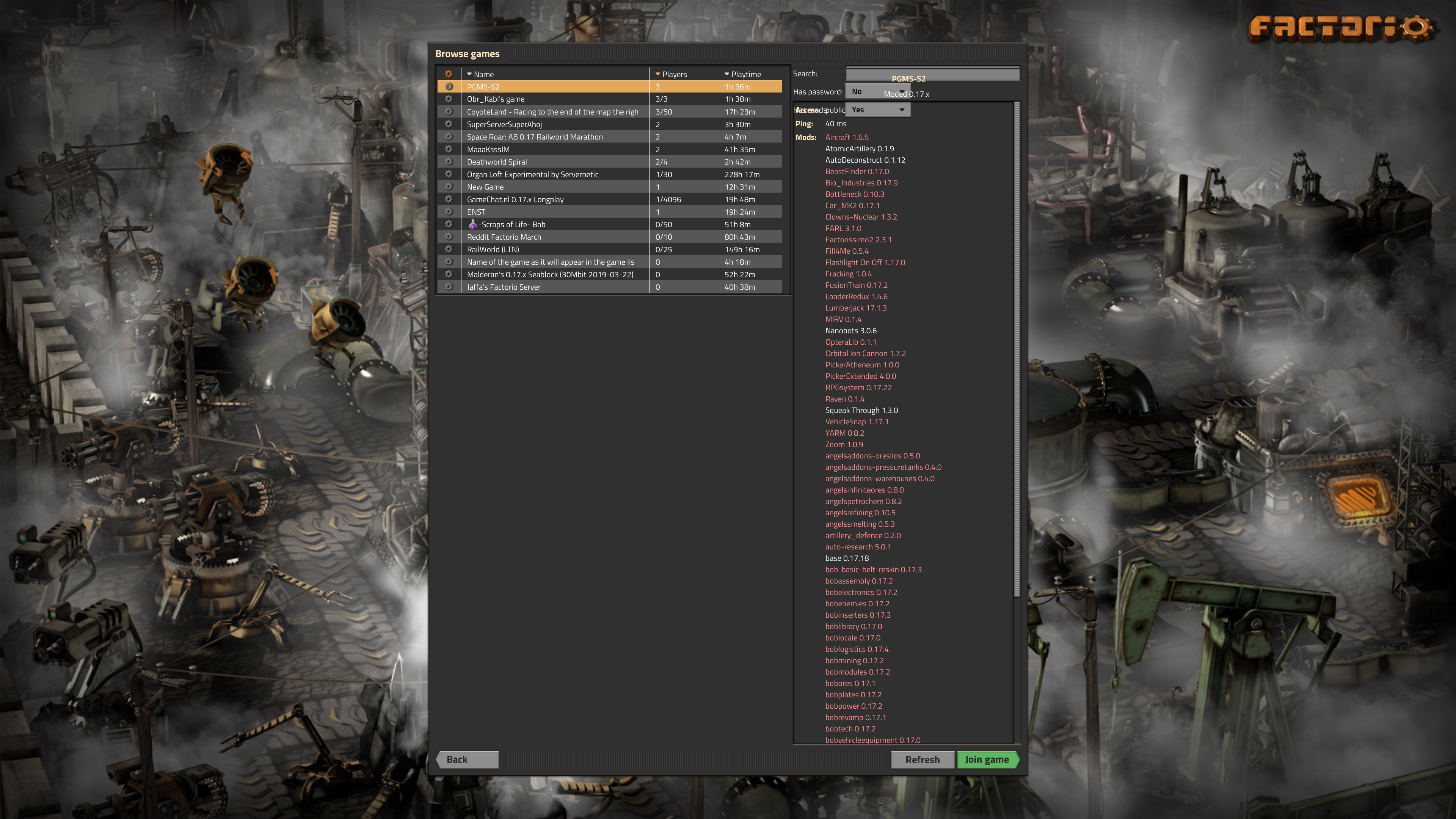Image resolution: width=1456 pixels, height=819 pixels.
Task: Click Aircraft 1.6.5 mod entry
Action: 847,137
